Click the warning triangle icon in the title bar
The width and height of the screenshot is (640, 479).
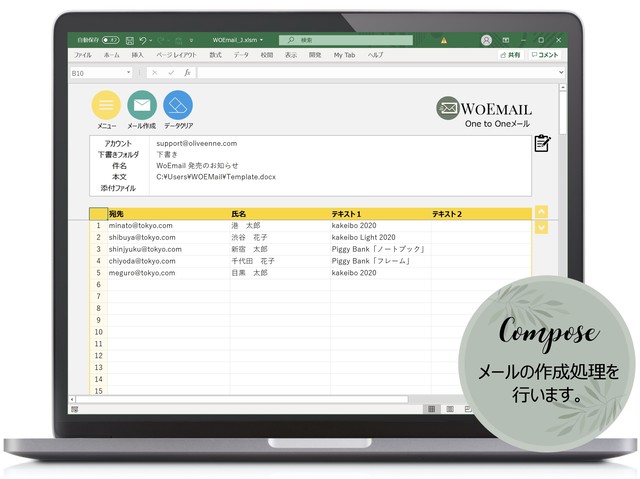444,40
